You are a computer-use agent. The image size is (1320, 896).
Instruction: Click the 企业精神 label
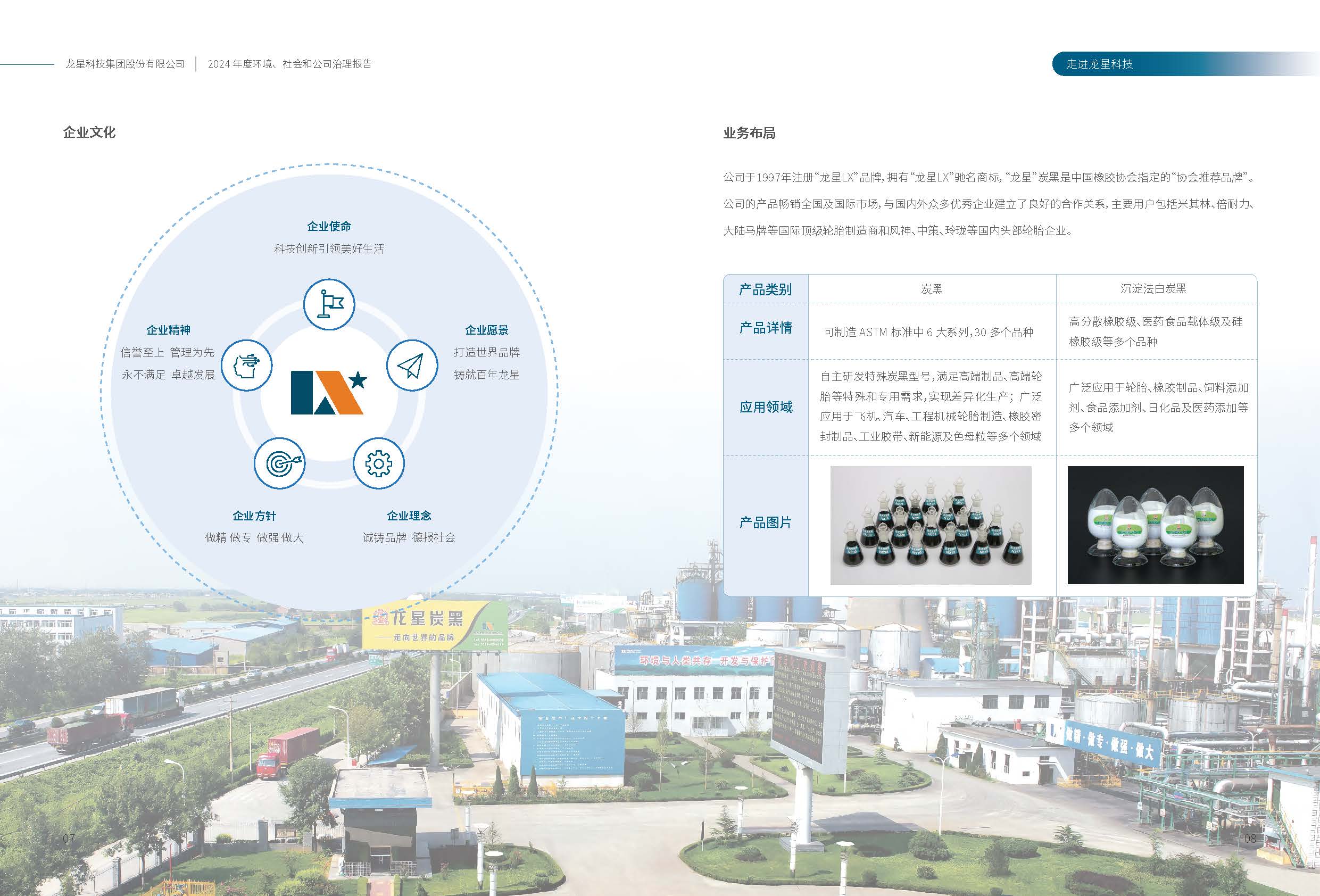point(168,330)
